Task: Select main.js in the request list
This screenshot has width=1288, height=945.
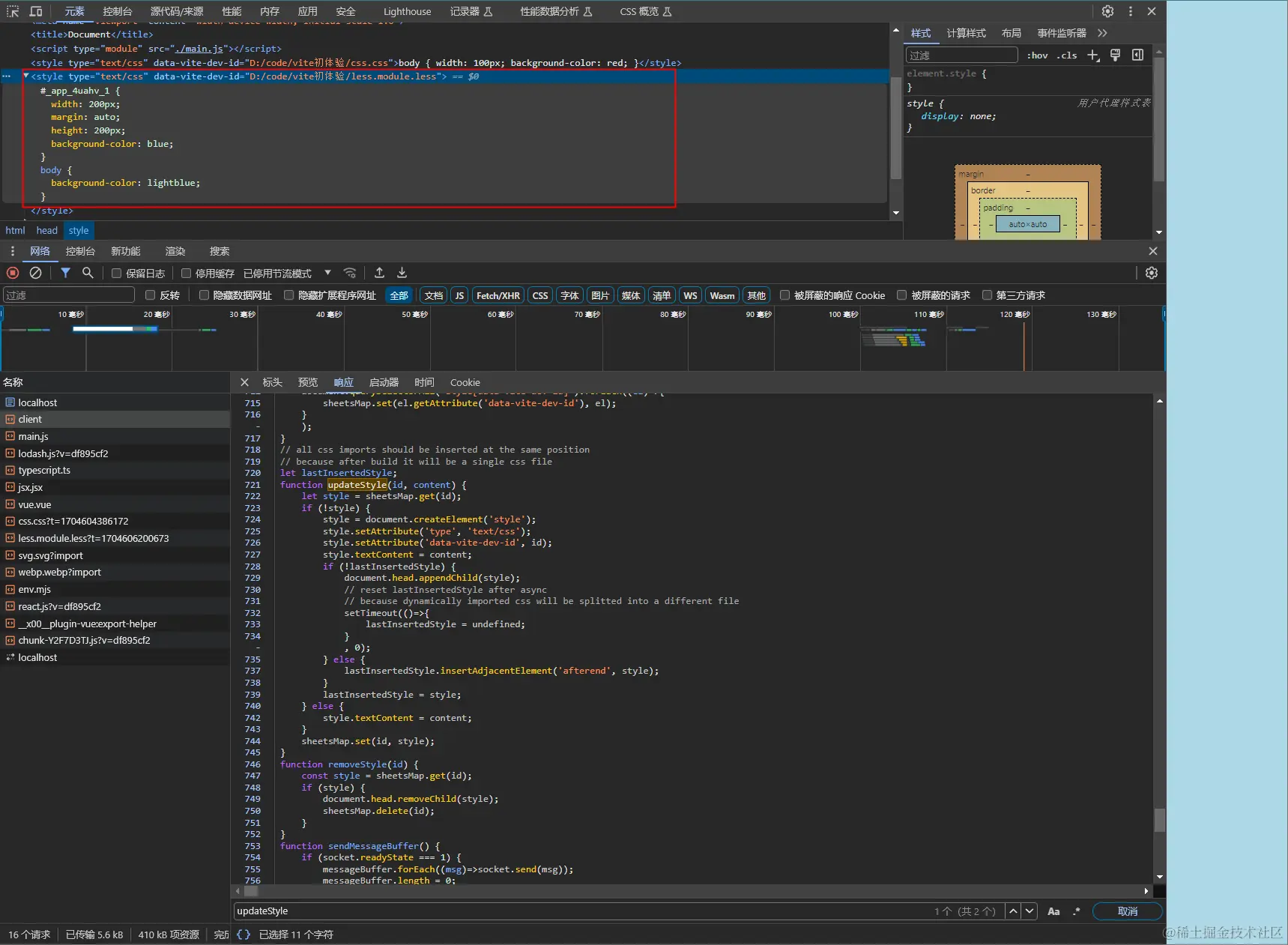Action: [x=33, y=436]
